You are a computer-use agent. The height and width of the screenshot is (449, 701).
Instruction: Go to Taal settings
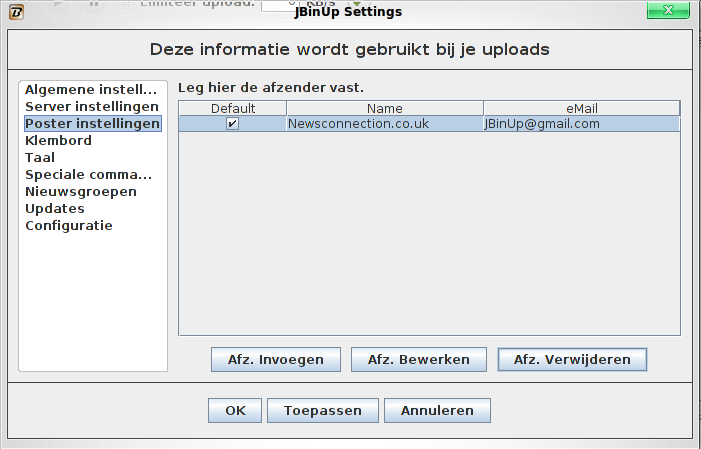40,158
